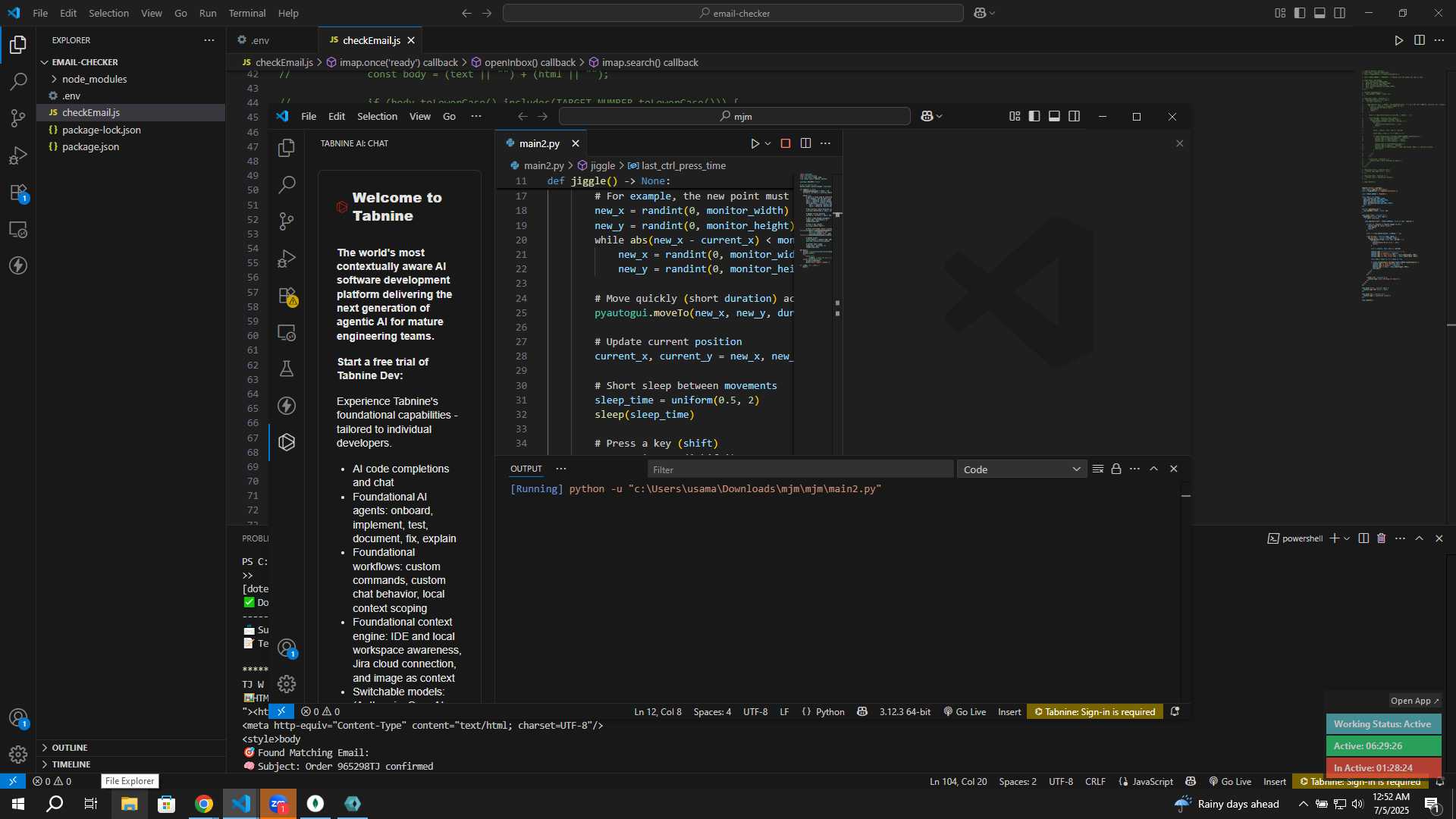Open Run and Debug in mjm window
This screenshot has height=819, width=1456.
287,259
